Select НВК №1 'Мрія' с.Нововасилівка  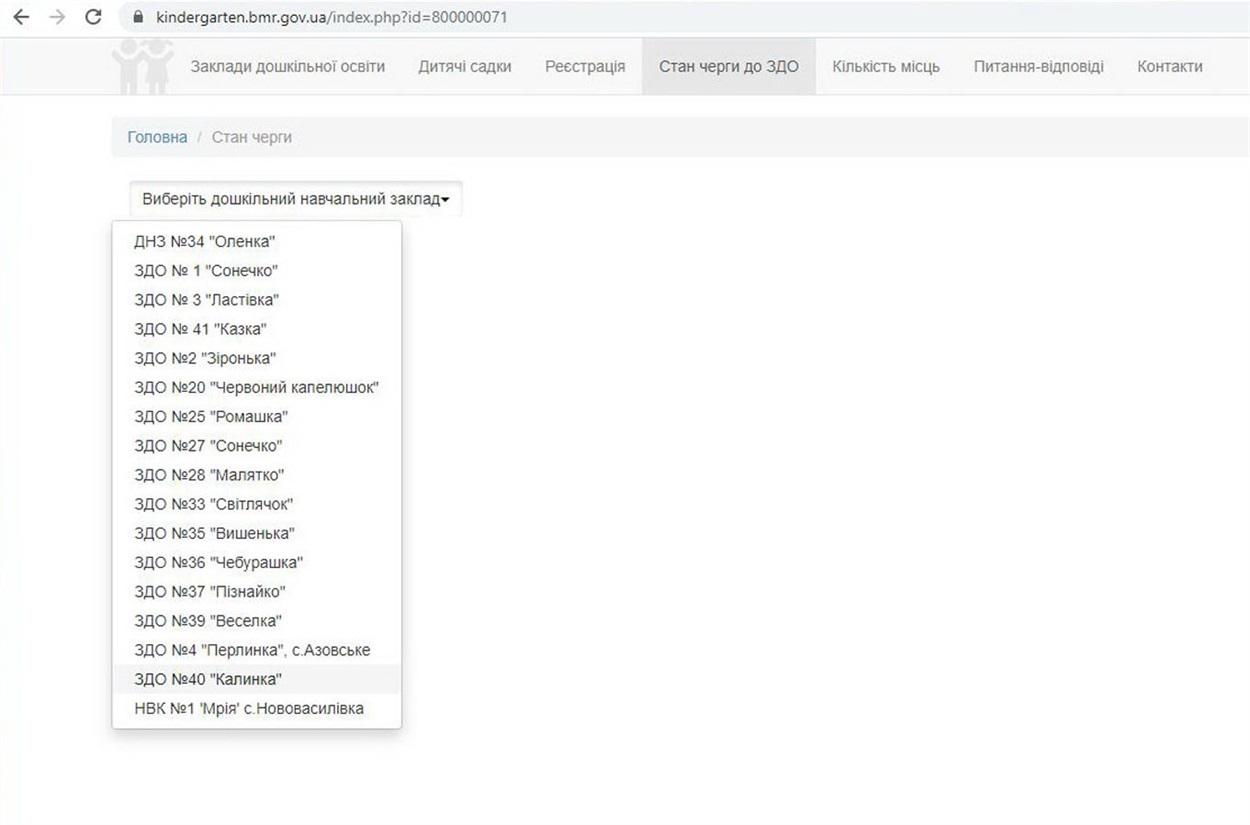(x=256, y=708)
